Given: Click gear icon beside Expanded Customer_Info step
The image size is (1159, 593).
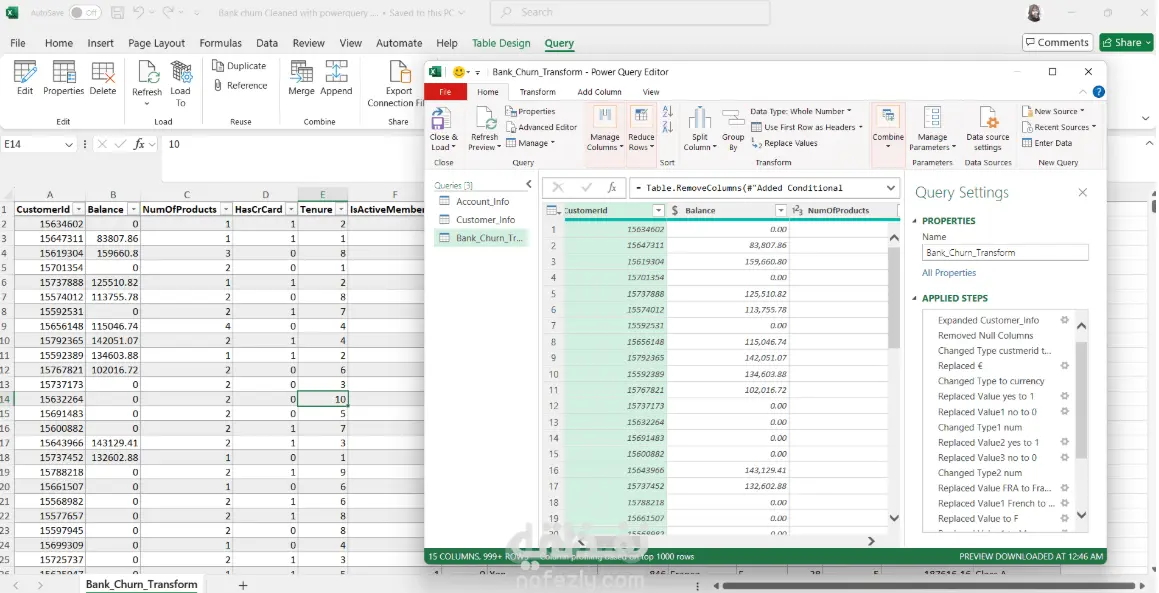Looking at the screenshot, I should [x=1065, y=320].
